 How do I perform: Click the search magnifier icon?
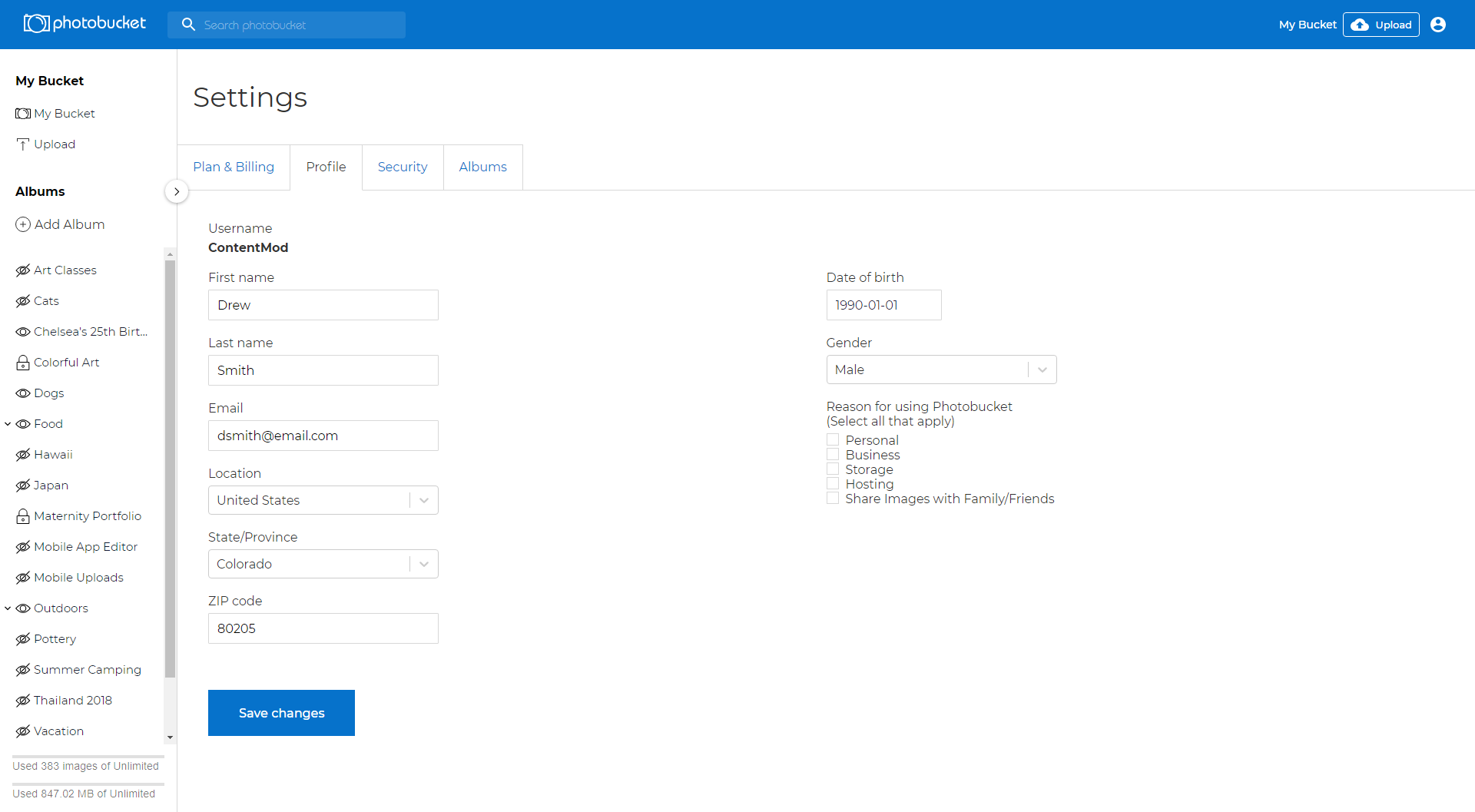[188, 25]
